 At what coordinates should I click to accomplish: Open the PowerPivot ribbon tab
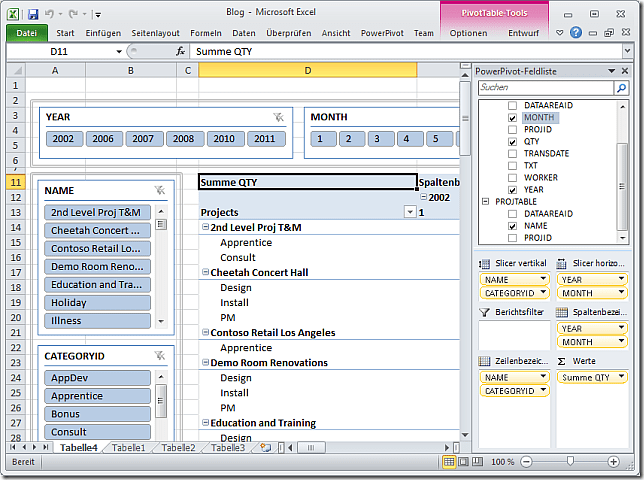point(382,33)
